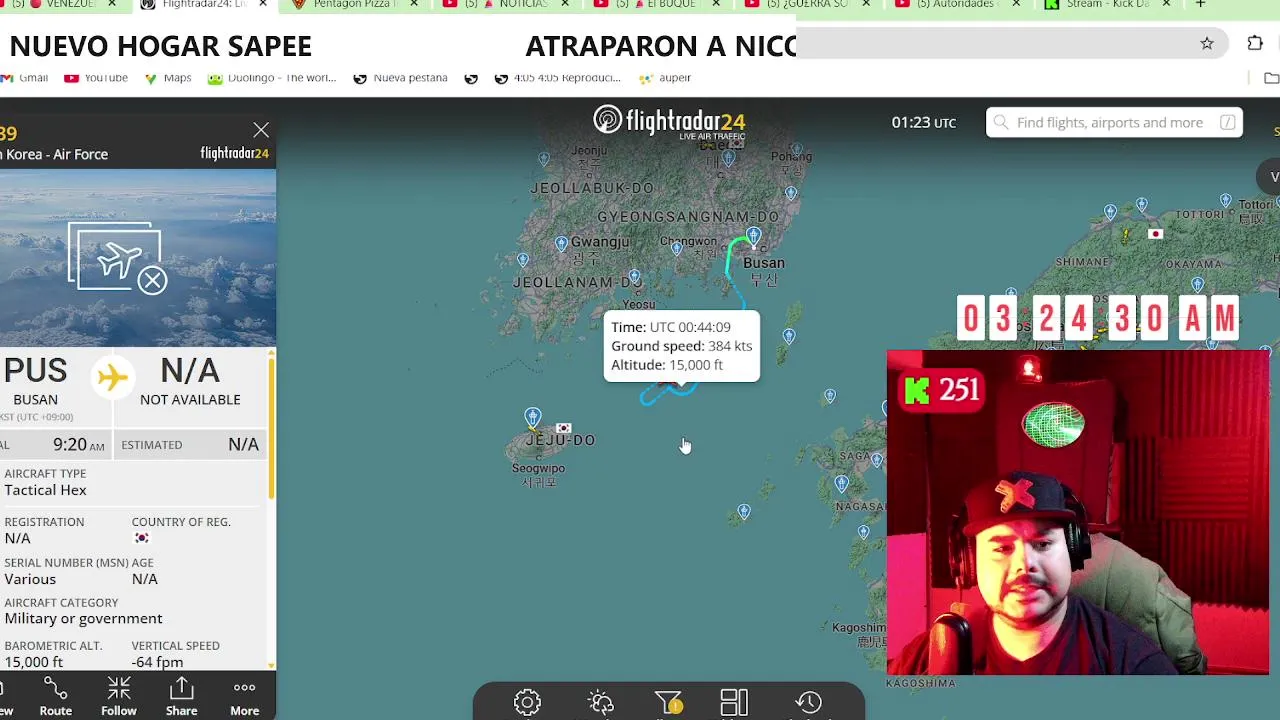Close the Flightradar24 browser tab
This screenshot has height=720, width=1280.
pos(263,4)
